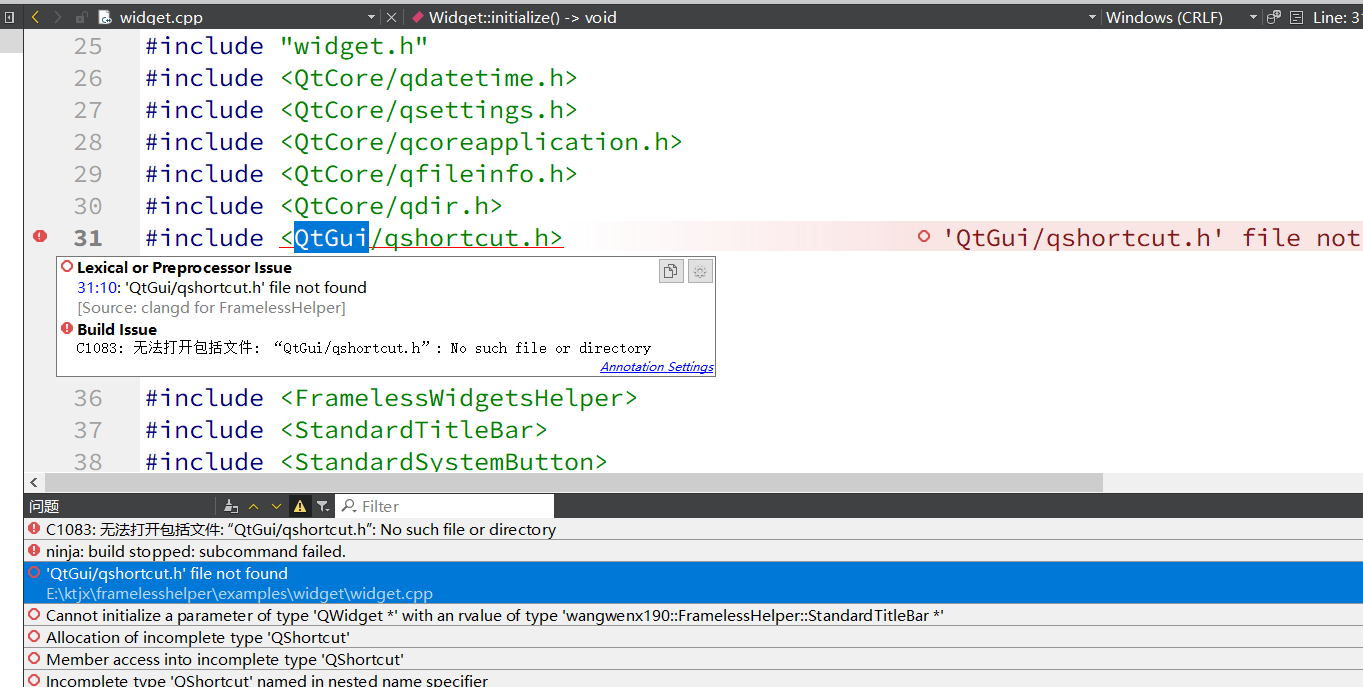Open the tooltip settings gear icon

[x=701, y=271]
